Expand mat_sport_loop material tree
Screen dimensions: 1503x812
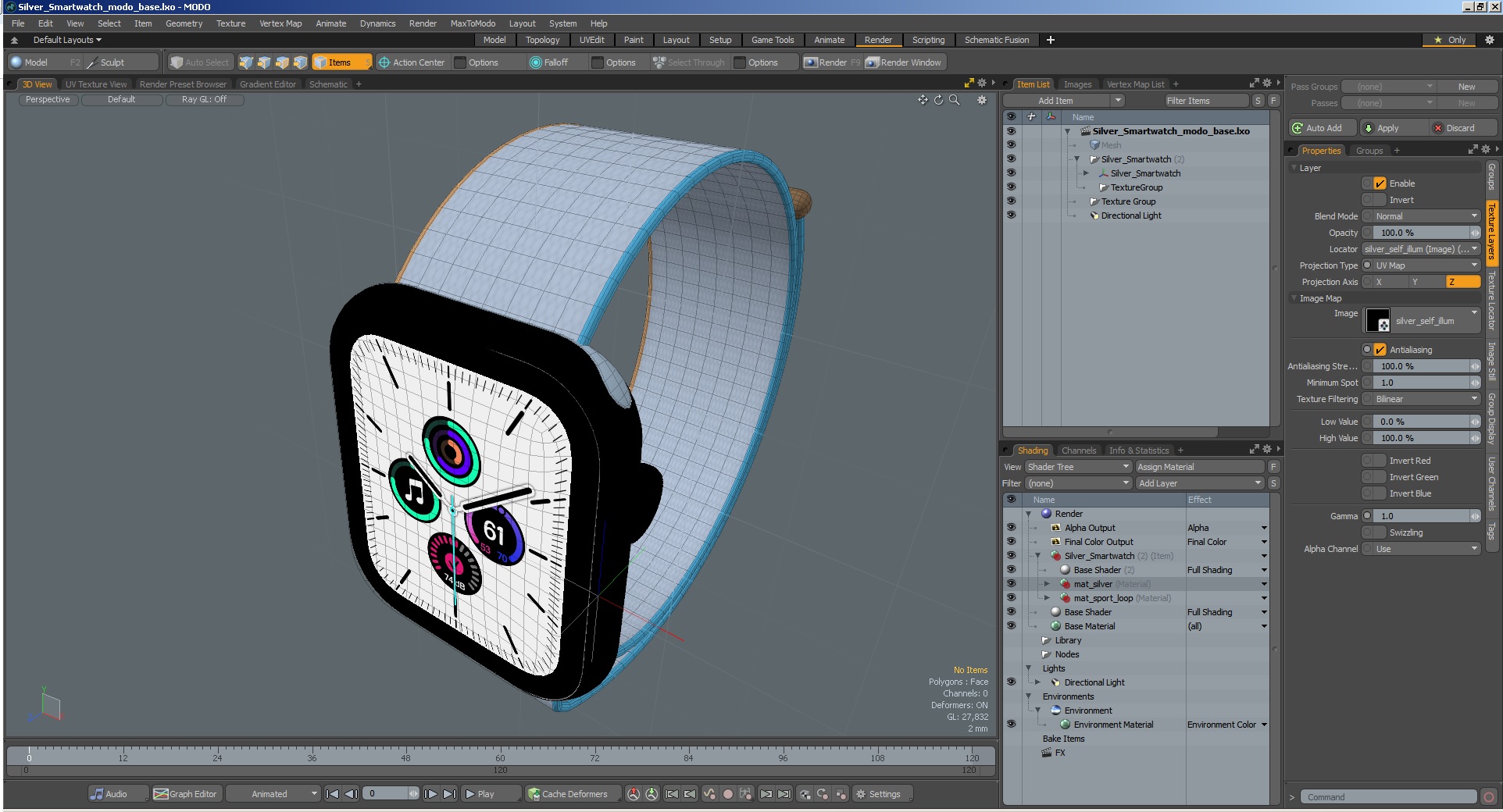click(1047, 598)
